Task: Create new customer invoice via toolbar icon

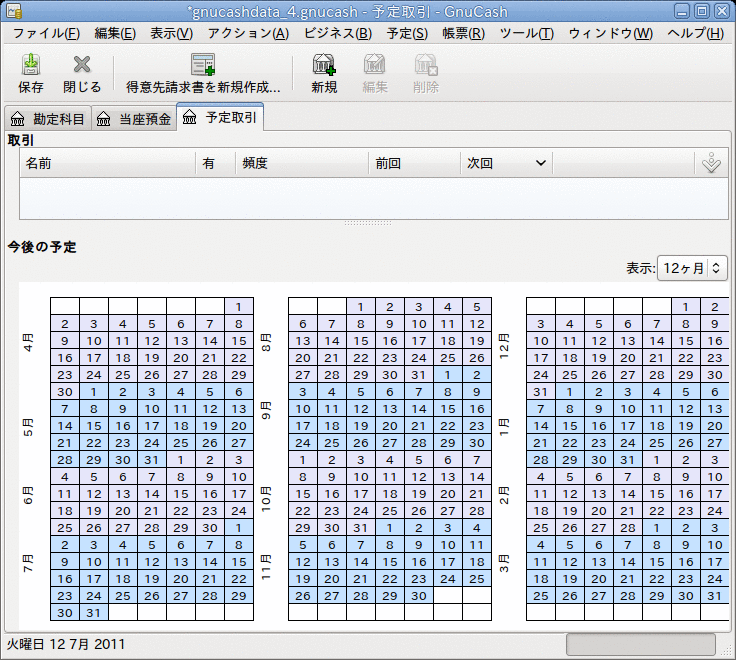Action: pyautogui.click(x=203, y=65)
